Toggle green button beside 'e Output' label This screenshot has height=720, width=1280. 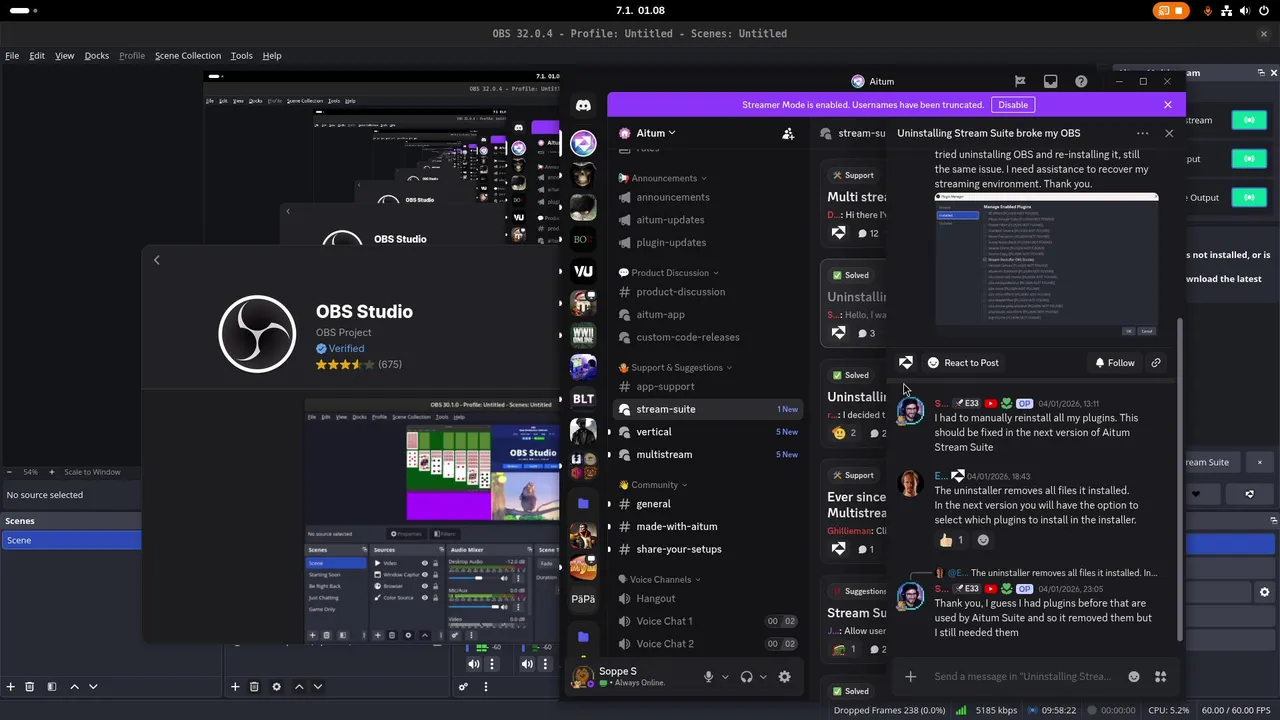[1249, 198]
